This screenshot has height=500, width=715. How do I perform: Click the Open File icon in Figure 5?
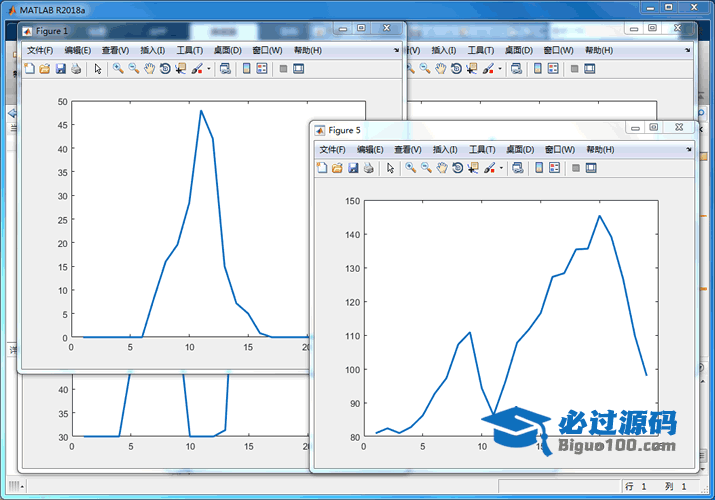coord(337,168)
